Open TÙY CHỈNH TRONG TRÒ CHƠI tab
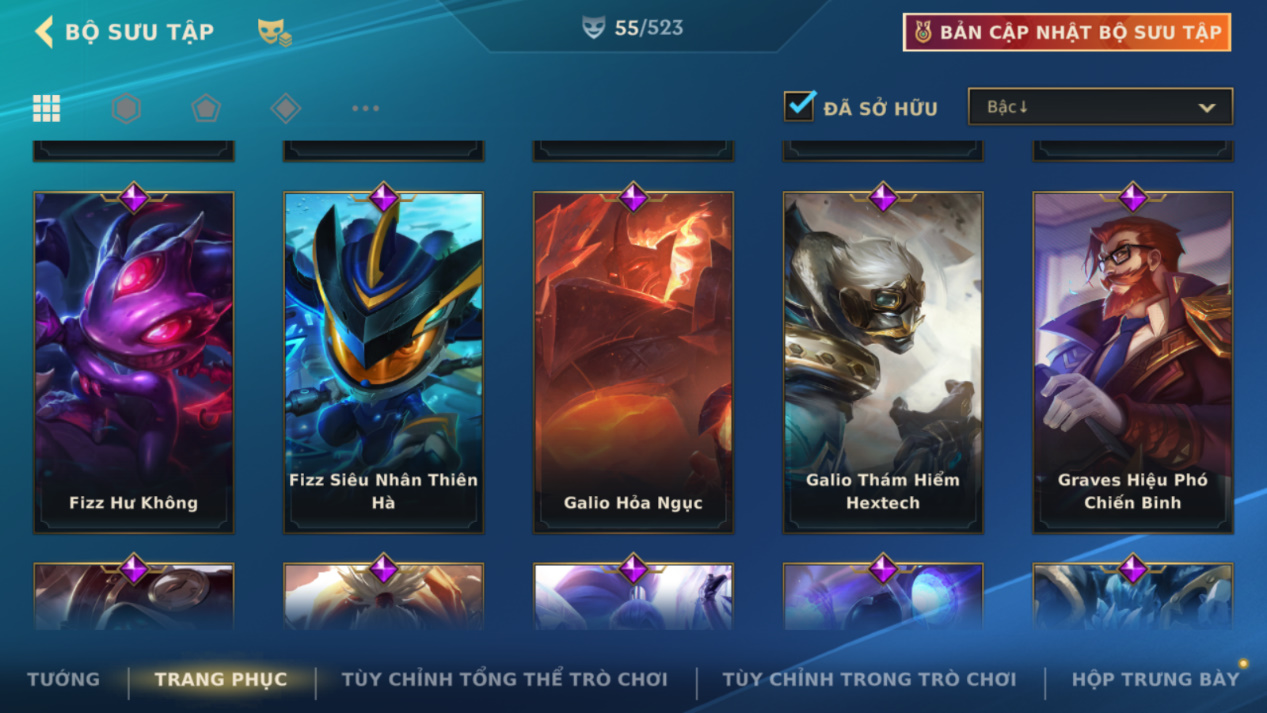 (870, 679)
